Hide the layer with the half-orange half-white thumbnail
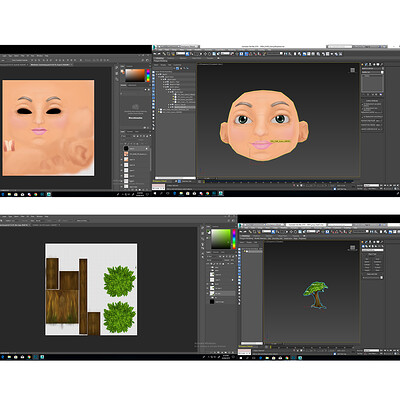The image size is (400, 400). tap(121, 159)
